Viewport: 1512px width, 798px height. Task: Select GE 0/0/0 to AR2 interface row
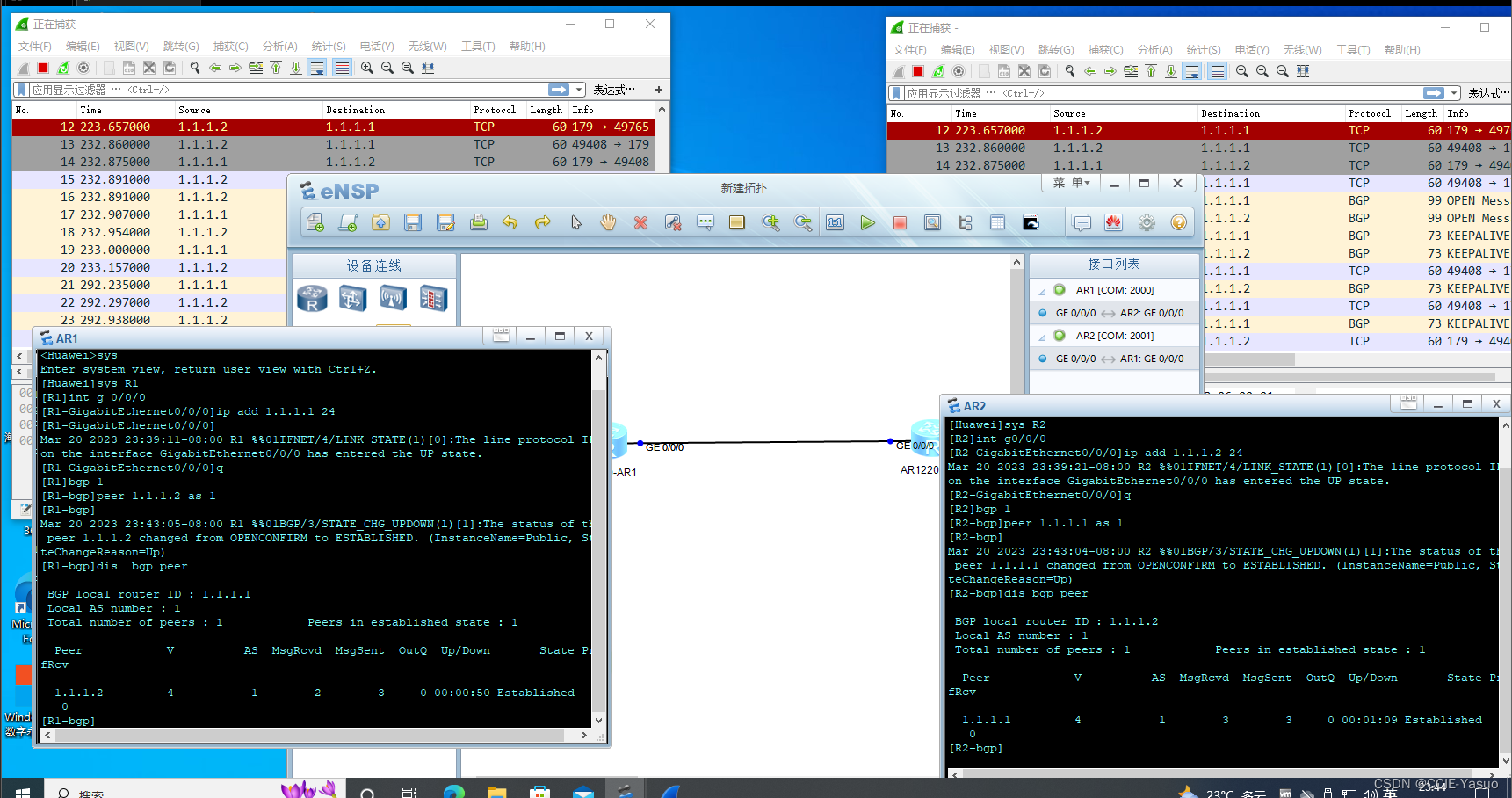pyautogui.click(x=1114, y=313)
